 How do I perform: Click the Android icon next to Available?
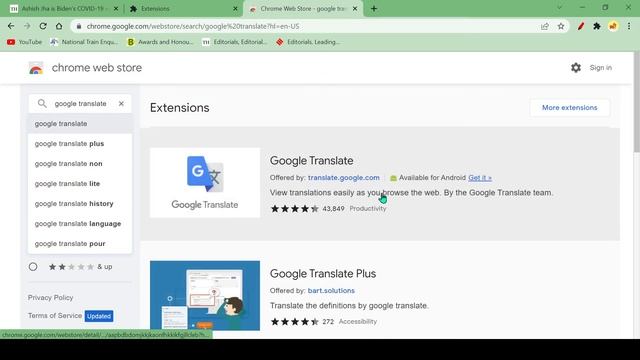click(x=393, y=178)
